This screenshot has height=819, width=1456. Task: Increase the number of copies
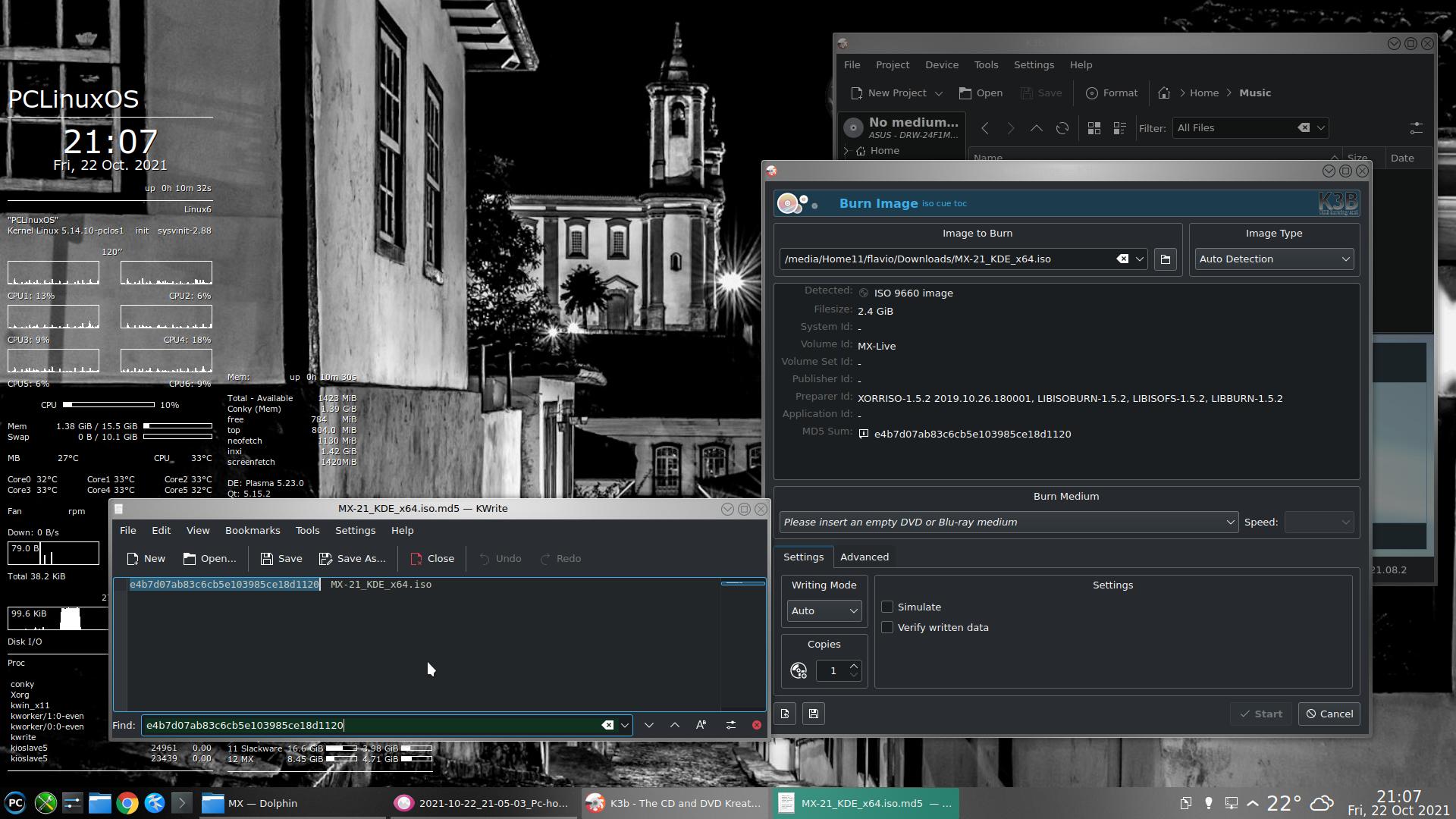coord(854,666)
